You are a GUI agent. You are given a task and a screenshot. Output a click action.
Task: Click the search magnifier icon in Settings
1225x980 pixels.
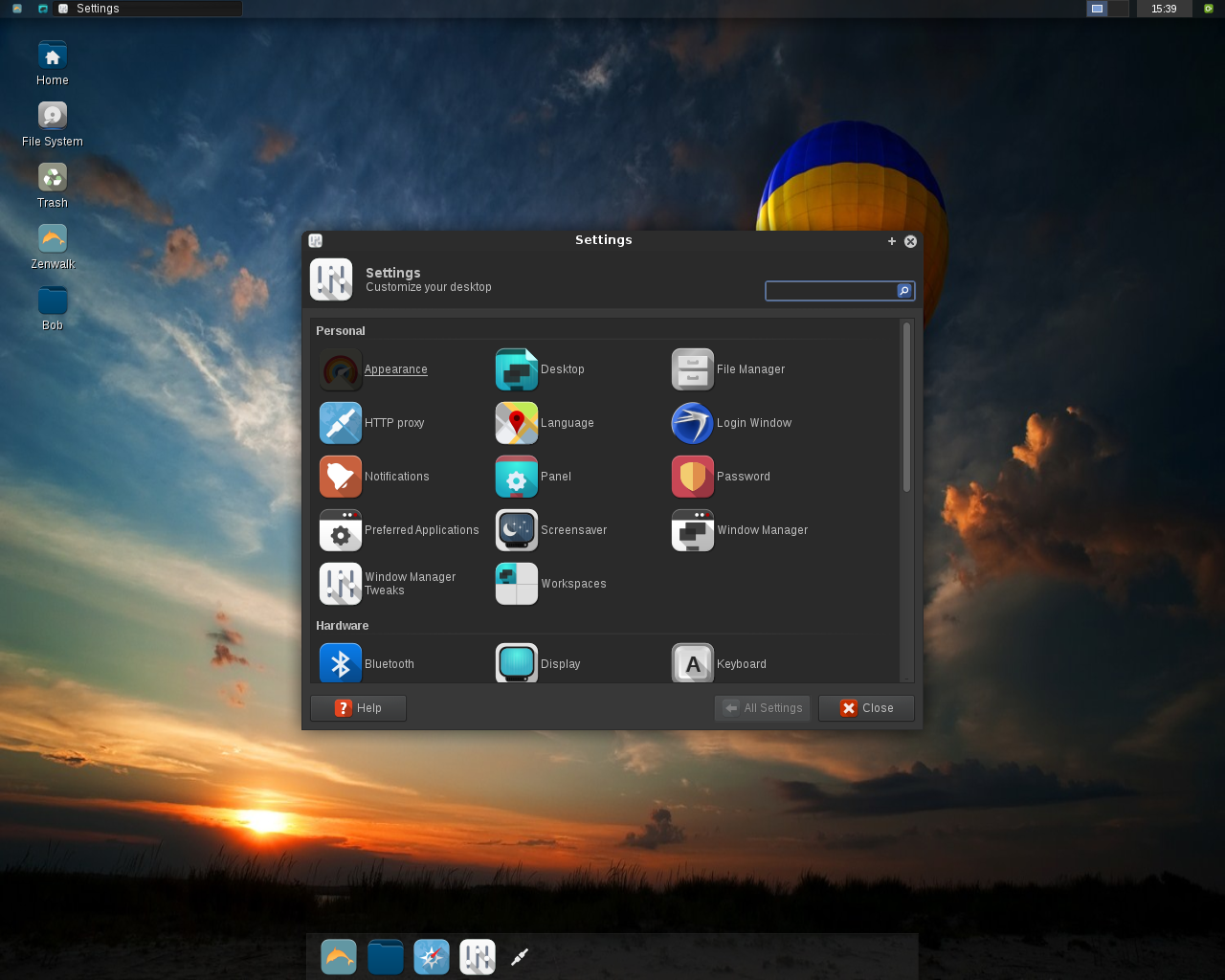point(903,291)
